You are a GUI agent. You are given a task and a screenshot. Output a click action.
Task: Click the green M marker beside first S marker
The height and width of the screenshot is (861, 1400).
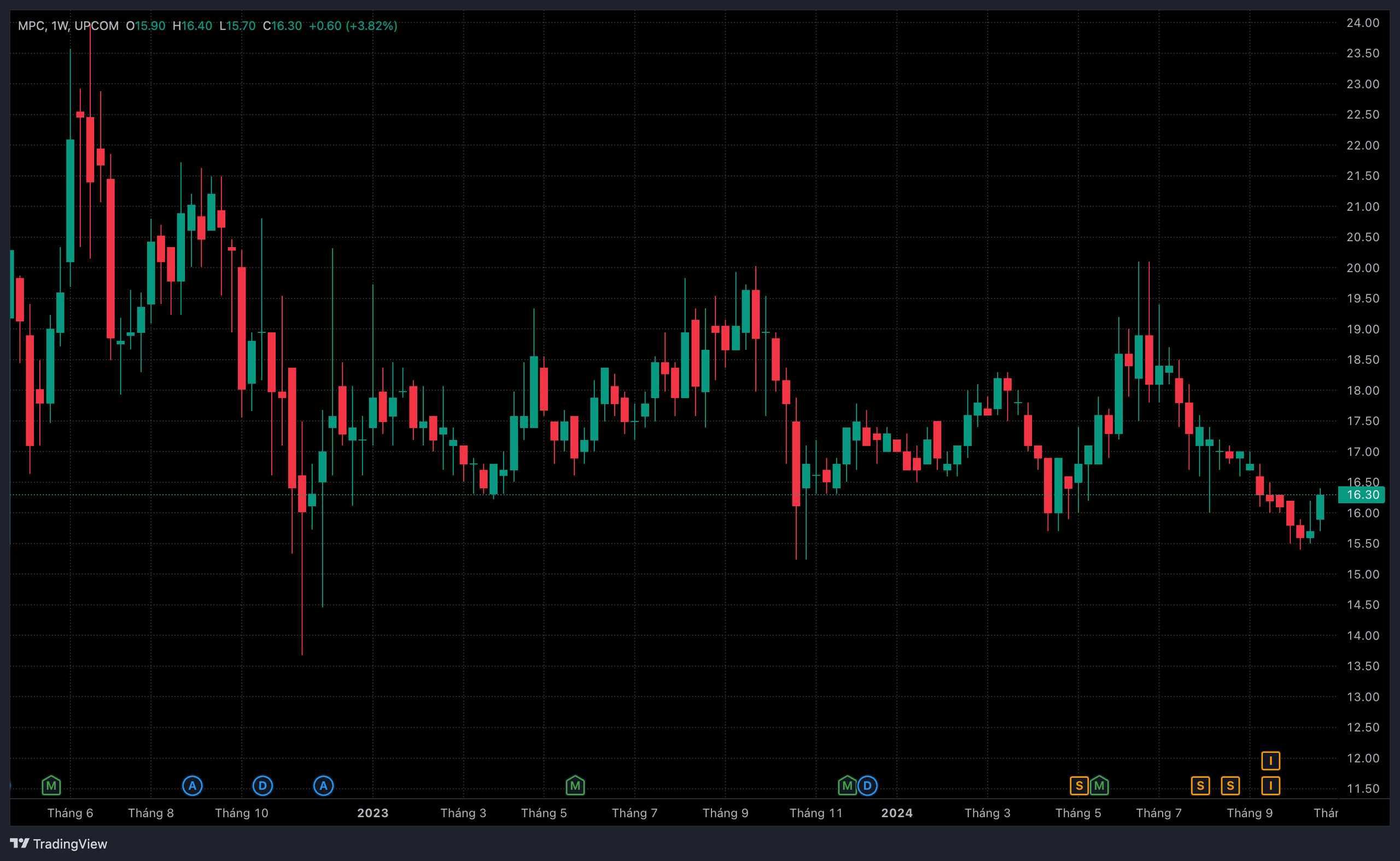(1099, 786)
